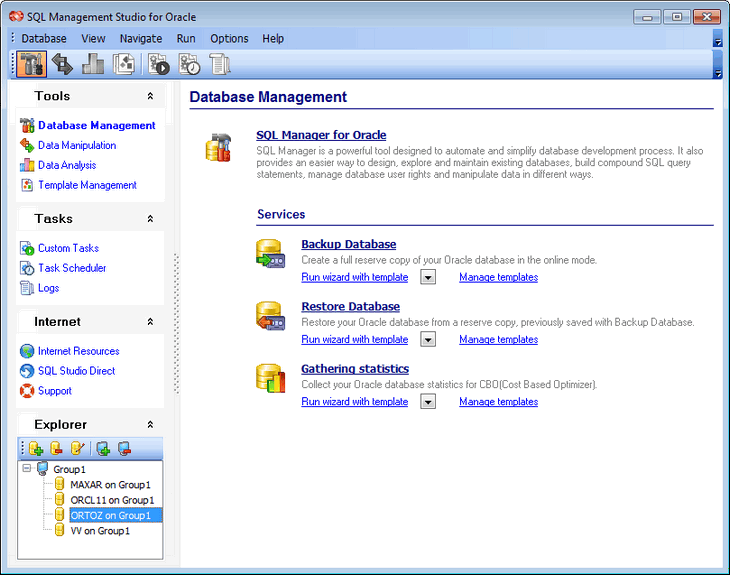Click the Custom Tasks sidebar icon

27,248
